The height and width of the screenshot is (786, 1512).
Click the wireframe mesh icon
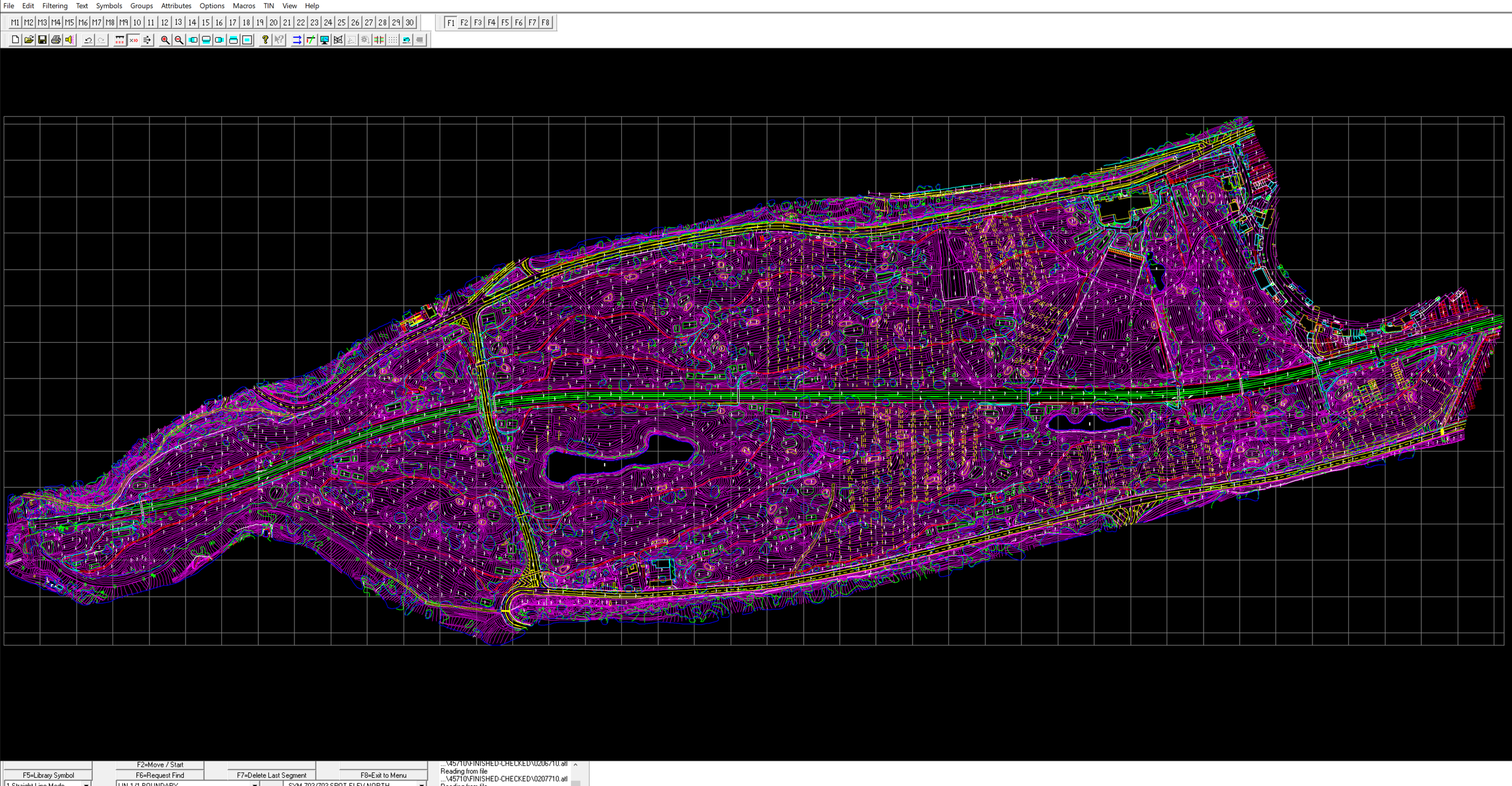(338, 40)
